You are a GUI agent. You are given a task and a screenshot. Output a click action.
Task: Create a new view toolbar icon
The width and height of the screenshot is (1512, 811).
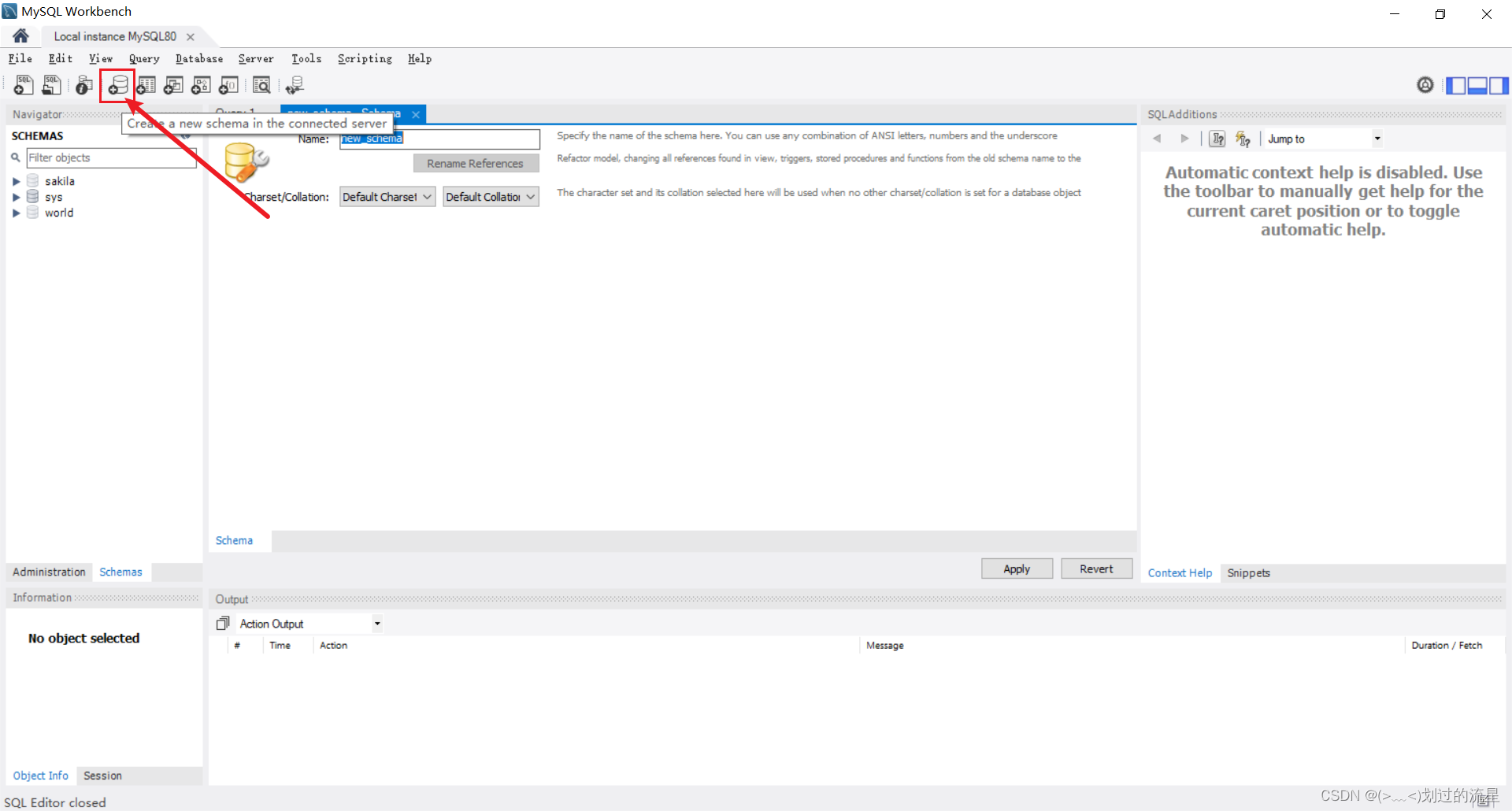click(173, 84)
